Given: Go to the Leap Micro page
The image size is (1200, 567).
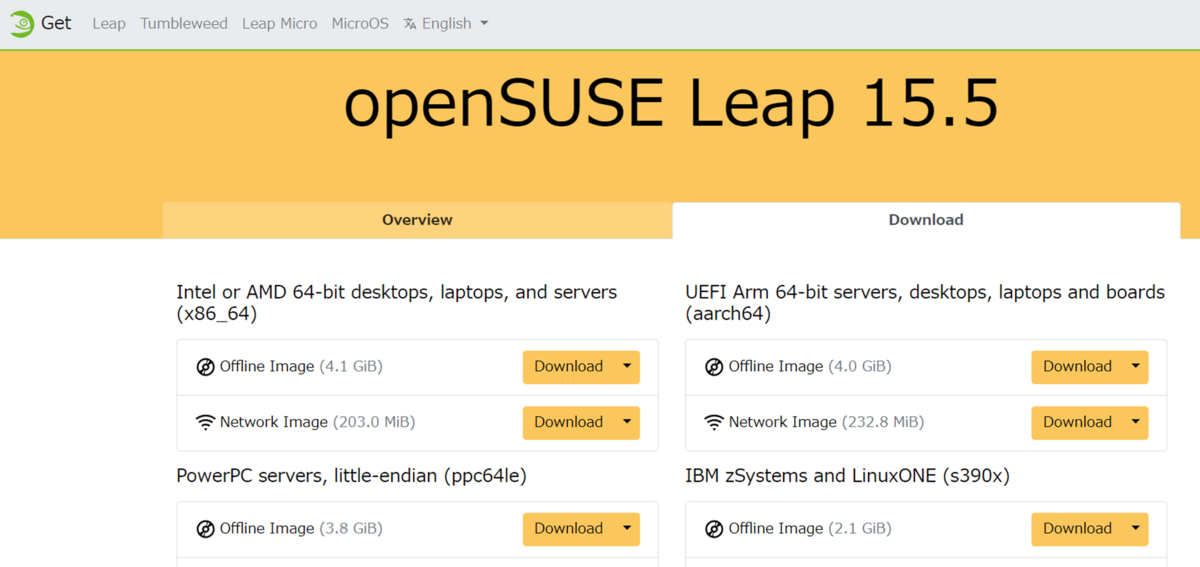Looking at the screenshot, I should (279, 24).
